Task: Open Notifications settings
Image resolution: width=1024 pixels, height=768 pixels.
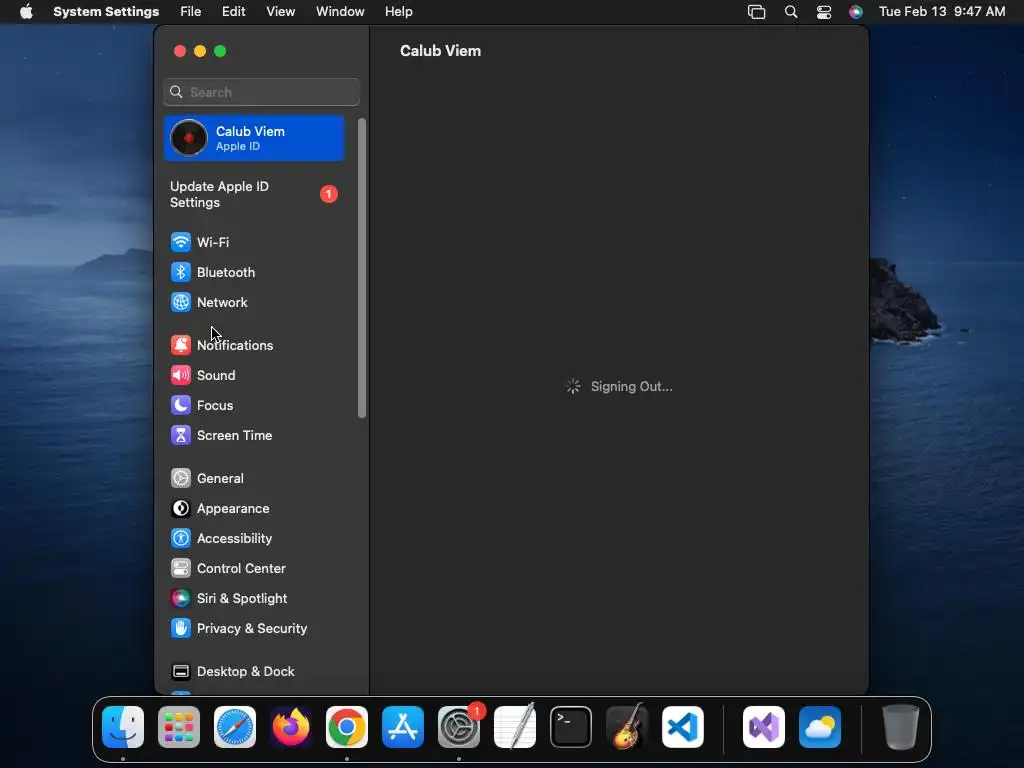Action: click(x=255, y=345)
